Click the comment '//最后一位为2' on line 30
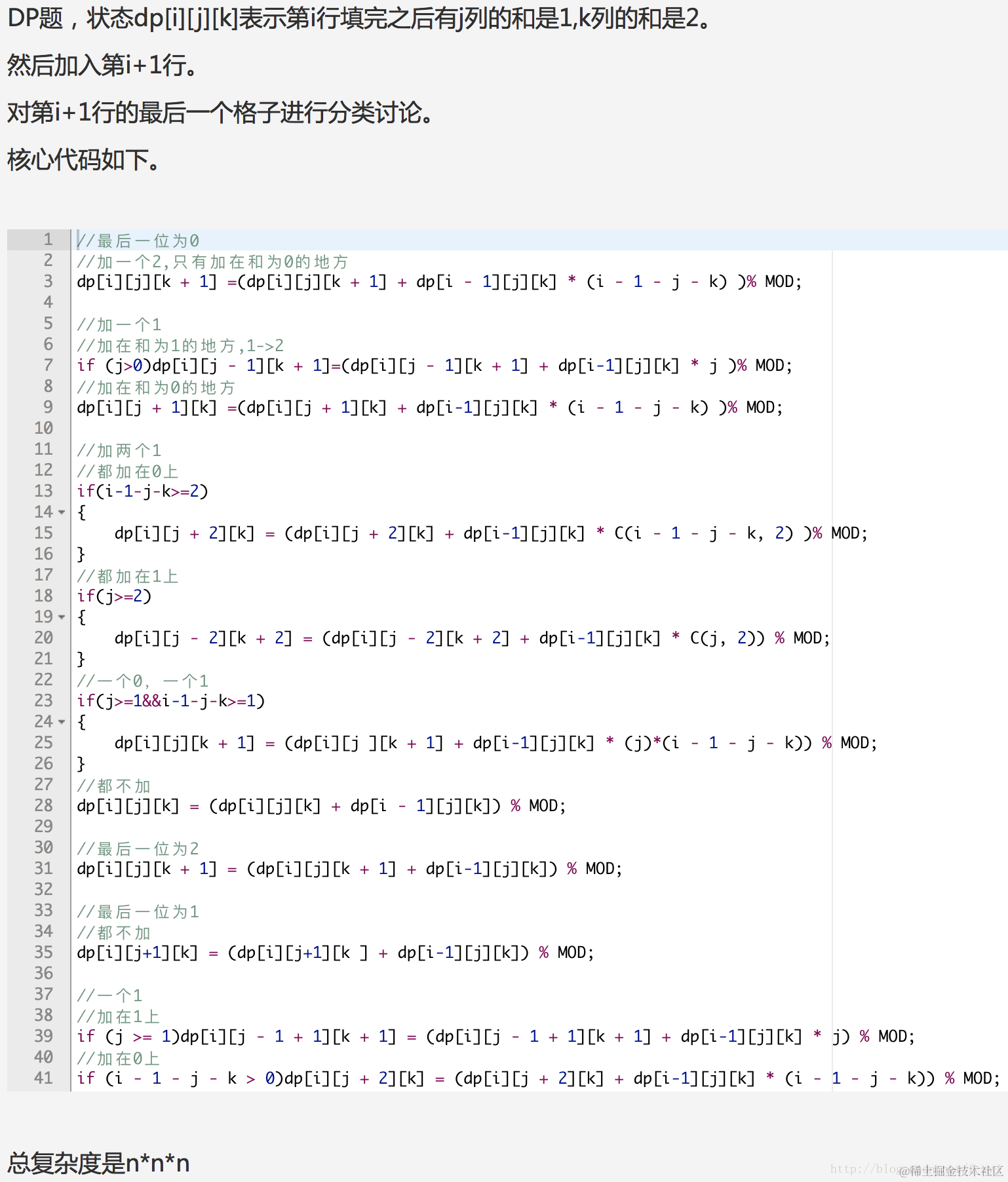Screen dimensions: 1008x1182 point(138,848)
